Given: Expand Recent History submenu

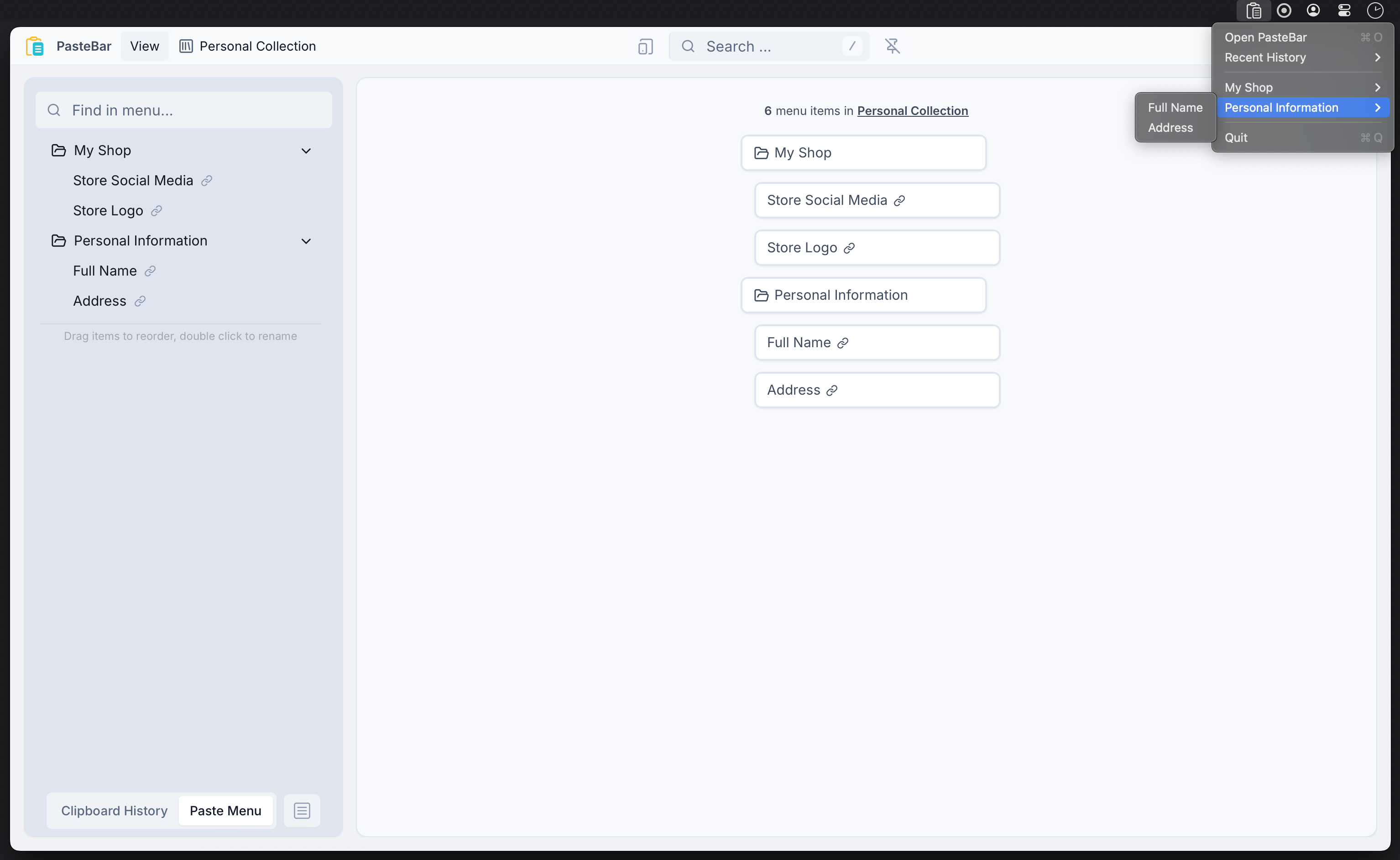Looking at the screenshot, I should 1303,57.
